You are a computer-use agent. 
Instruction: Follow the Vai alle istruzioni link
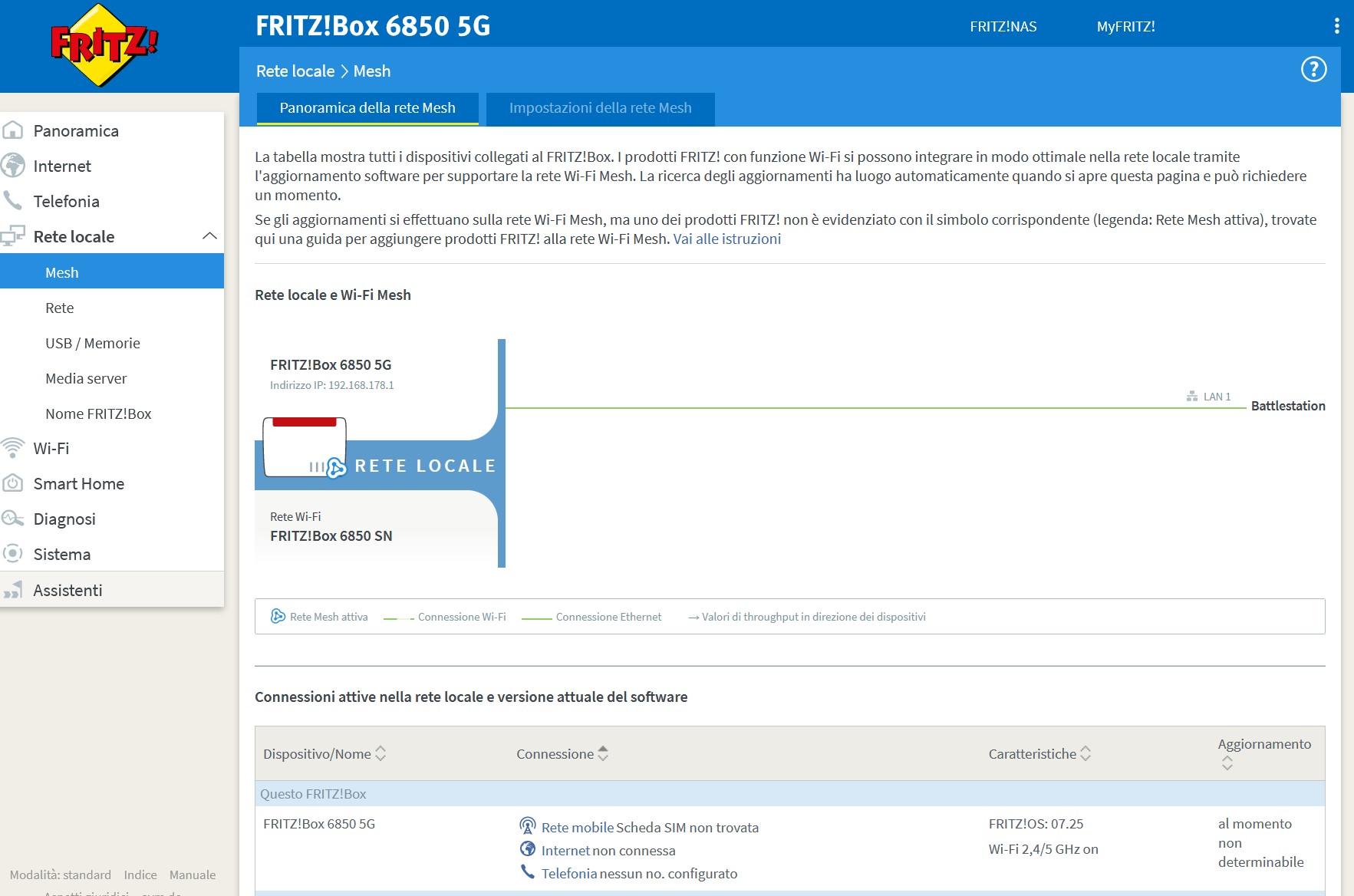click(727, 239)
